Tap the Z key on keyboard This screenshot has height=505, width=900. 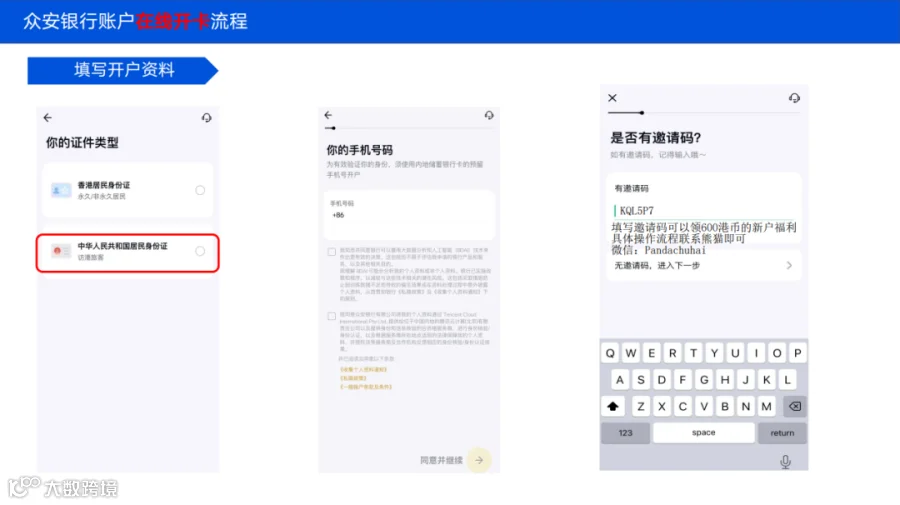(641, 406)
